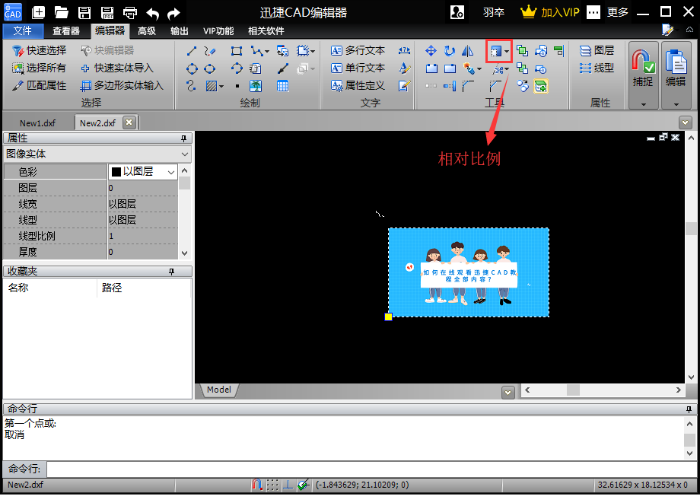Switch to the New1.dxf document tab
The image size is (700, 495).
click(x=38, y=123)
